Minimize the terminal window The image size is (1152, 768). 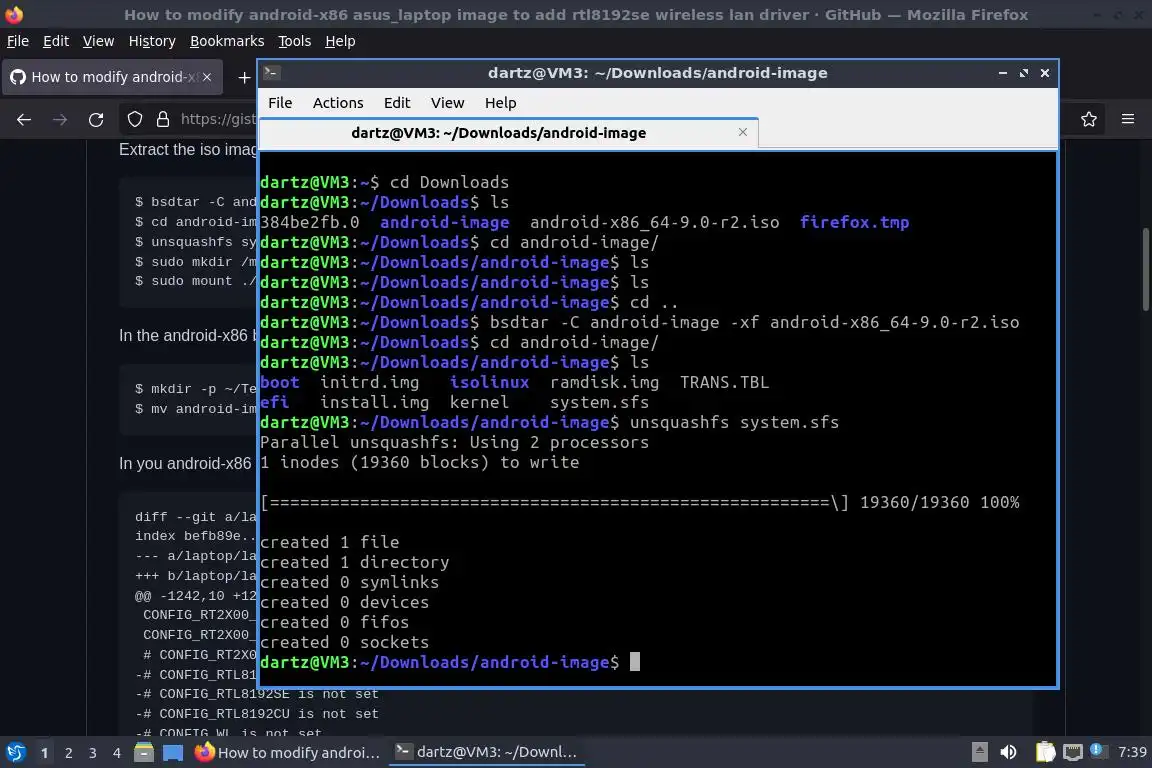(1003, 73)
